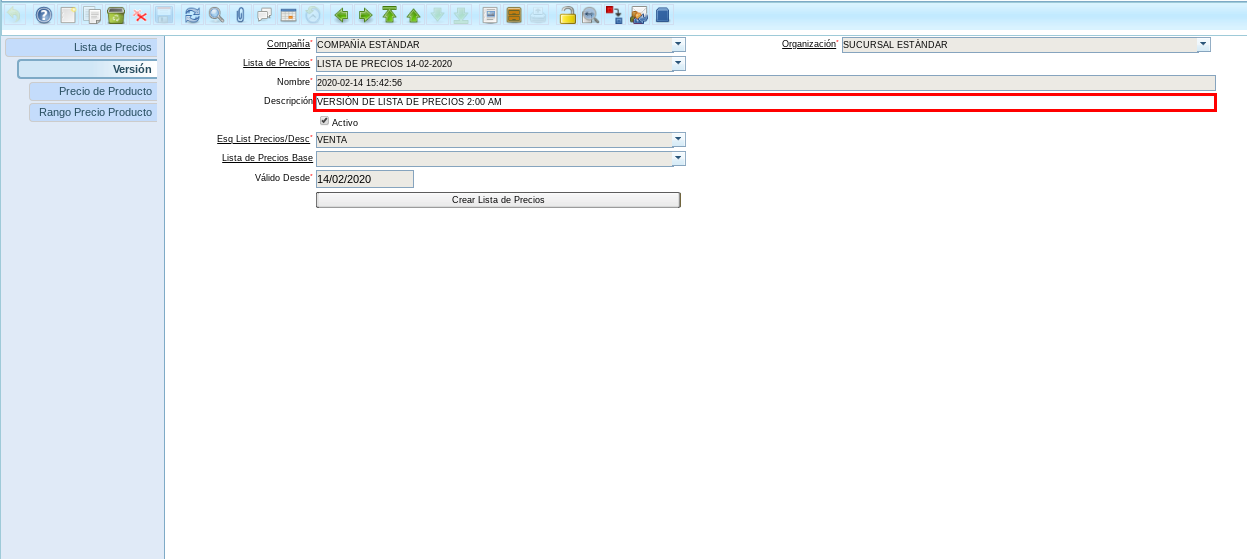Click the Zoom Across magnifier icon
The width and height of the screenshot is (1247, 559).
pos(591,15)
